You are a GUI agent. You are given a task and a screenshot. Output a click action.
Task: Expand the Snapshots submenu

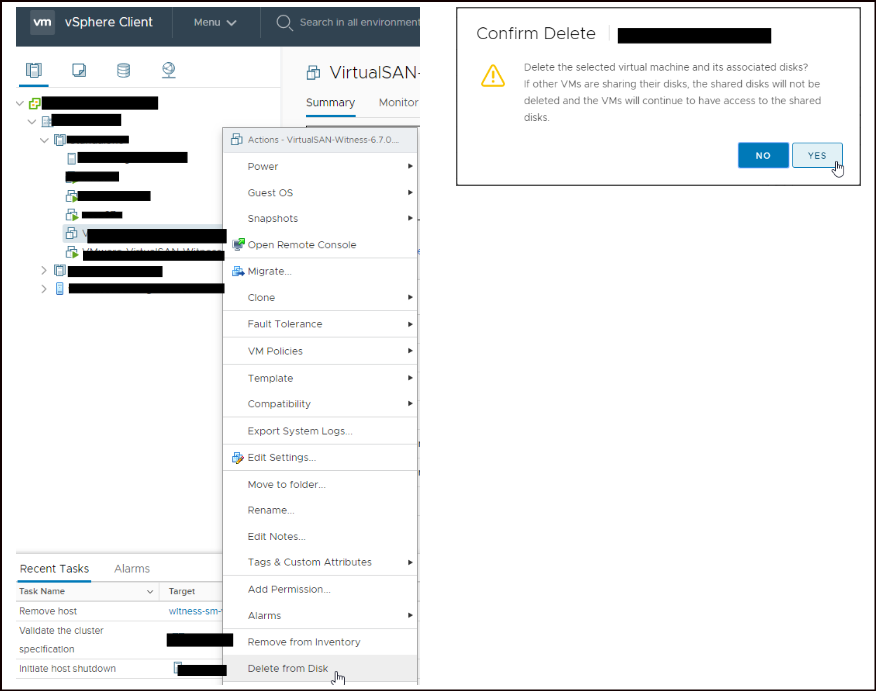point(410,218)
